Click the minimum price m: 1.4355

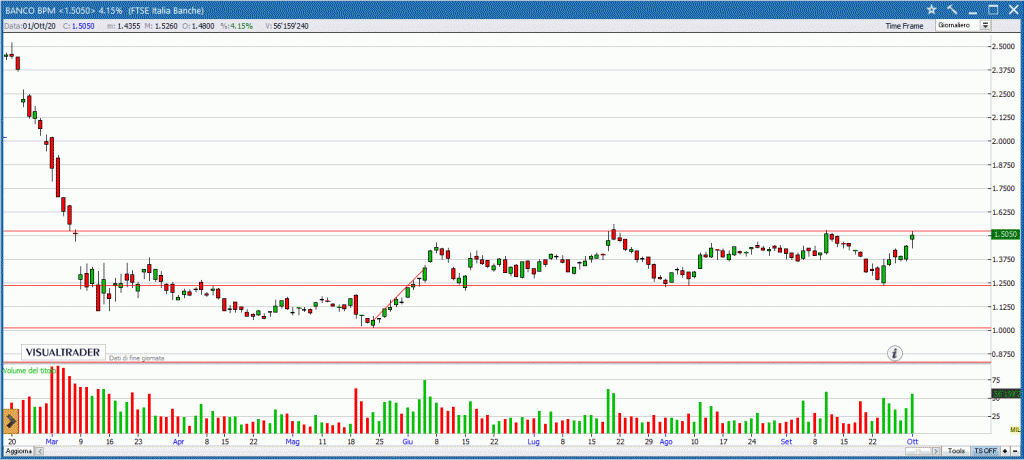tap(123, 26)
